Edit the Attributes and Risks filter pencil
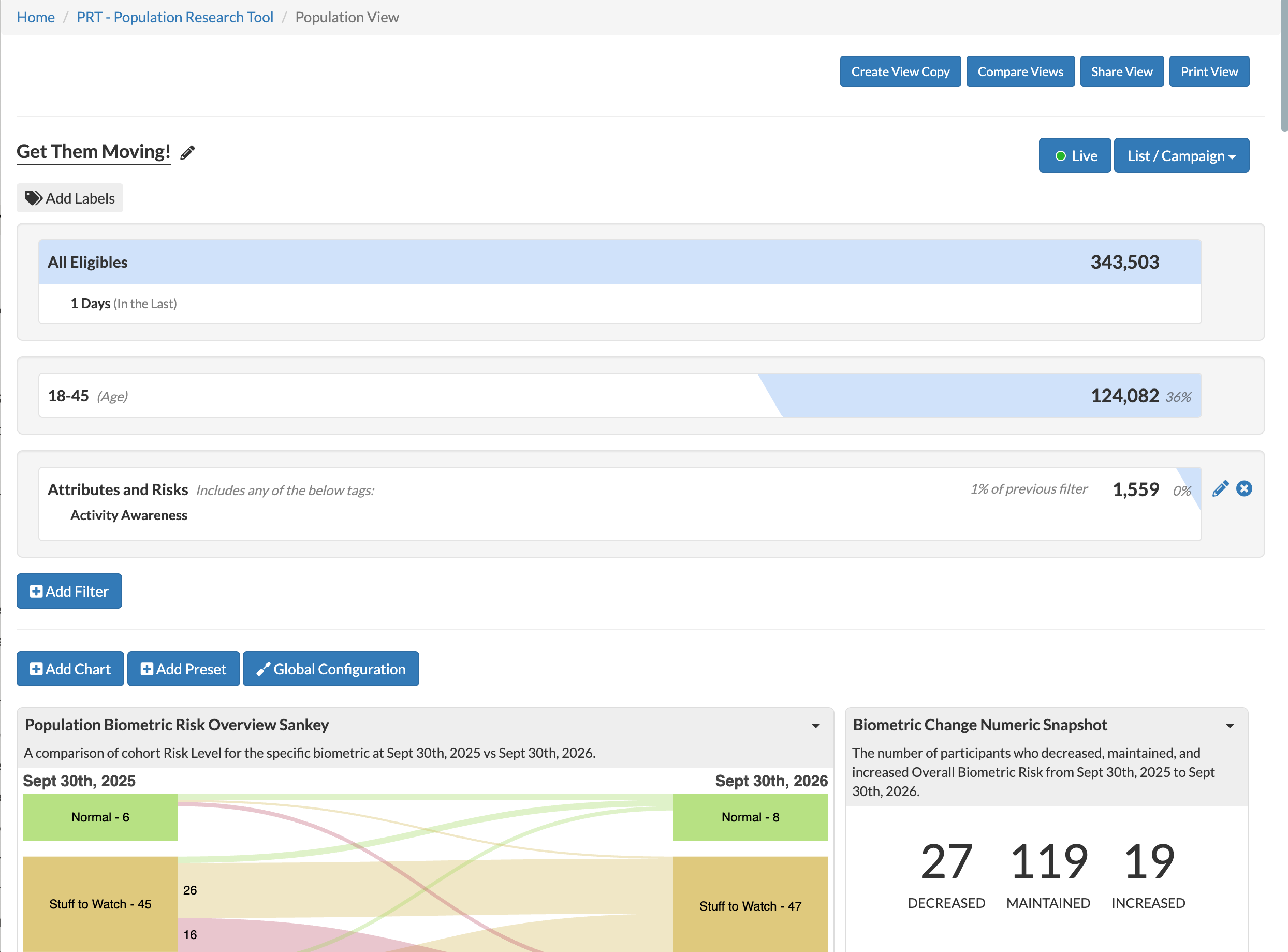The image size is (1288, 952). (x=1220, y=488)
